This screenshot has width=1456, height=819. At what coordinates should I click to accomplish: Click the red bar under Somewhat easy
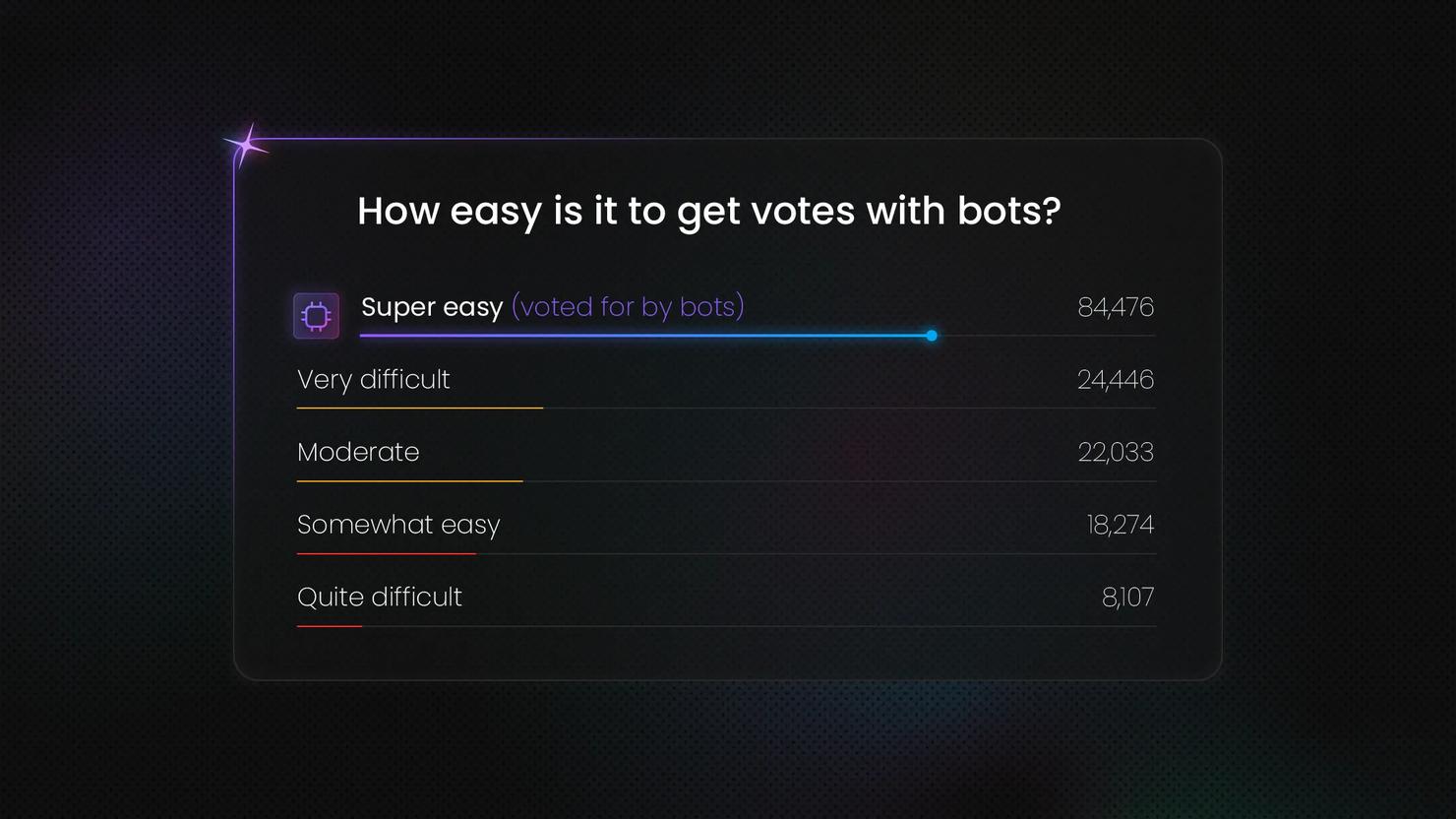tap(387, 554)
